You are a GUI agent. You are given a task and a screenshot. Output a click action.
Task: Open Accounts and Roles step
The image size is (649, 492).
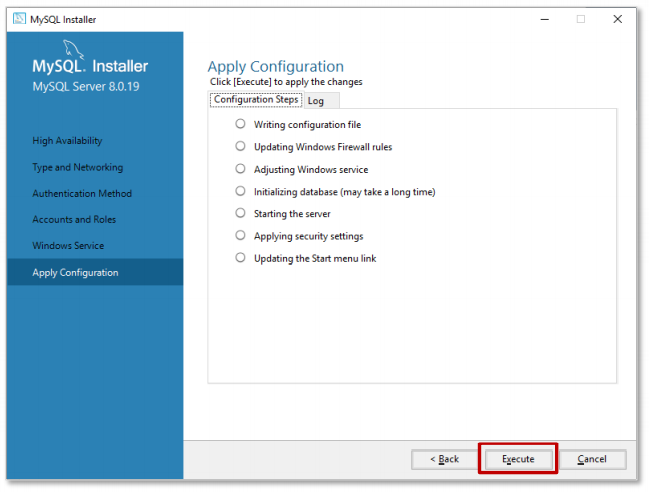pyautogui.click(x=74, y=219)
